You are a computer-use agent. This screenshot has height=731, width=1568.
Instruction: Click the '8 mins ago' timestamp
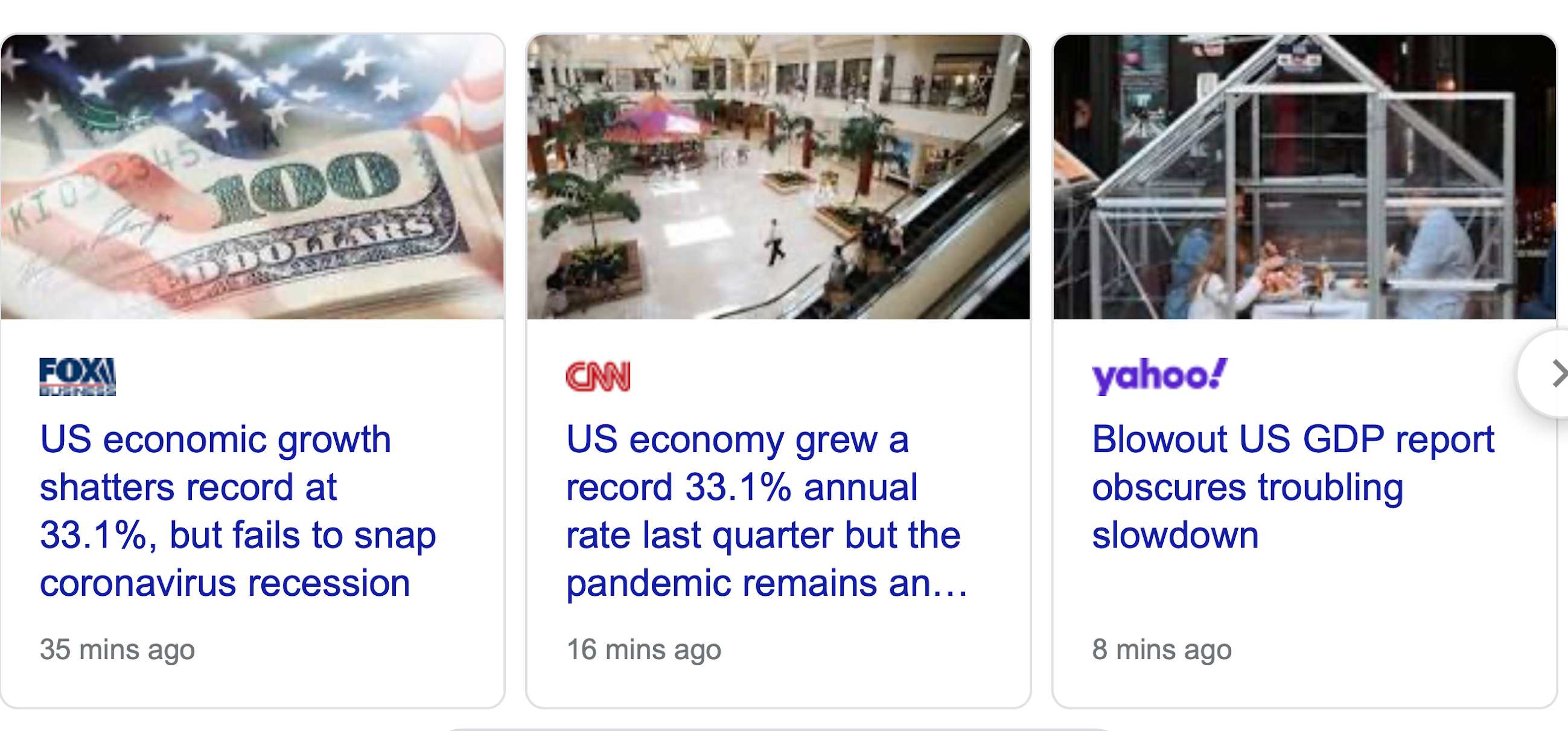(x=1161, y=650)
